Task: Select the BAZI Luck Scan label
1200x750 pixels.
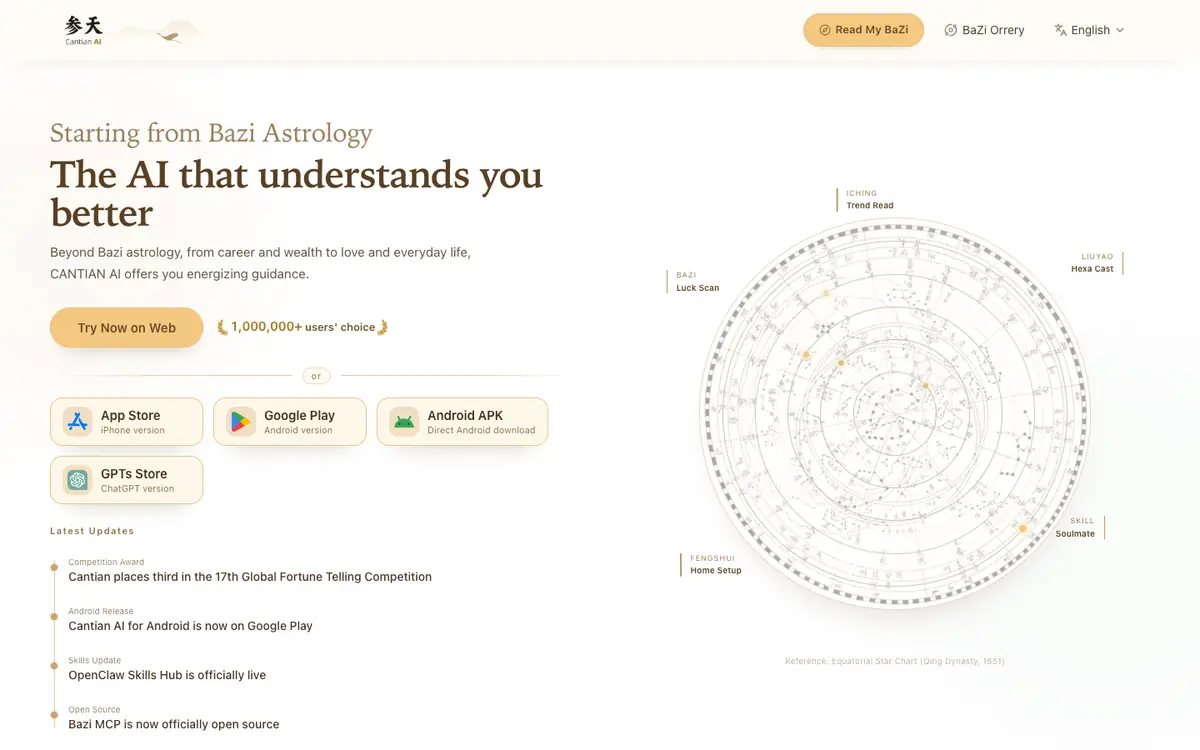Action: tap(695, 281)
